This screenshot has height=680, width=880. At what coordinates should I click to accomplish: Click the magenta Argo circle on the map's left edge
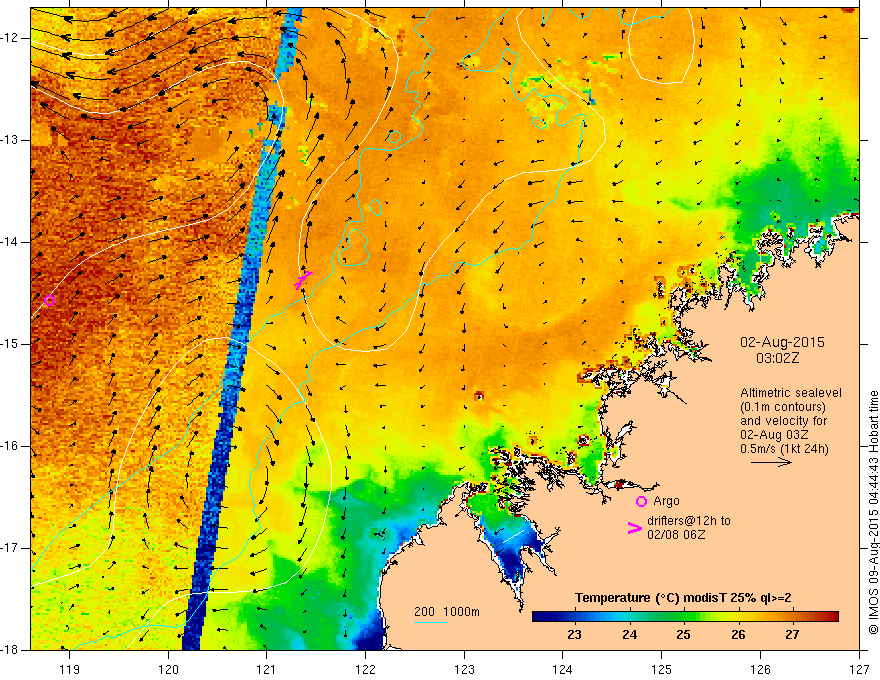click(x=49, y=300)
